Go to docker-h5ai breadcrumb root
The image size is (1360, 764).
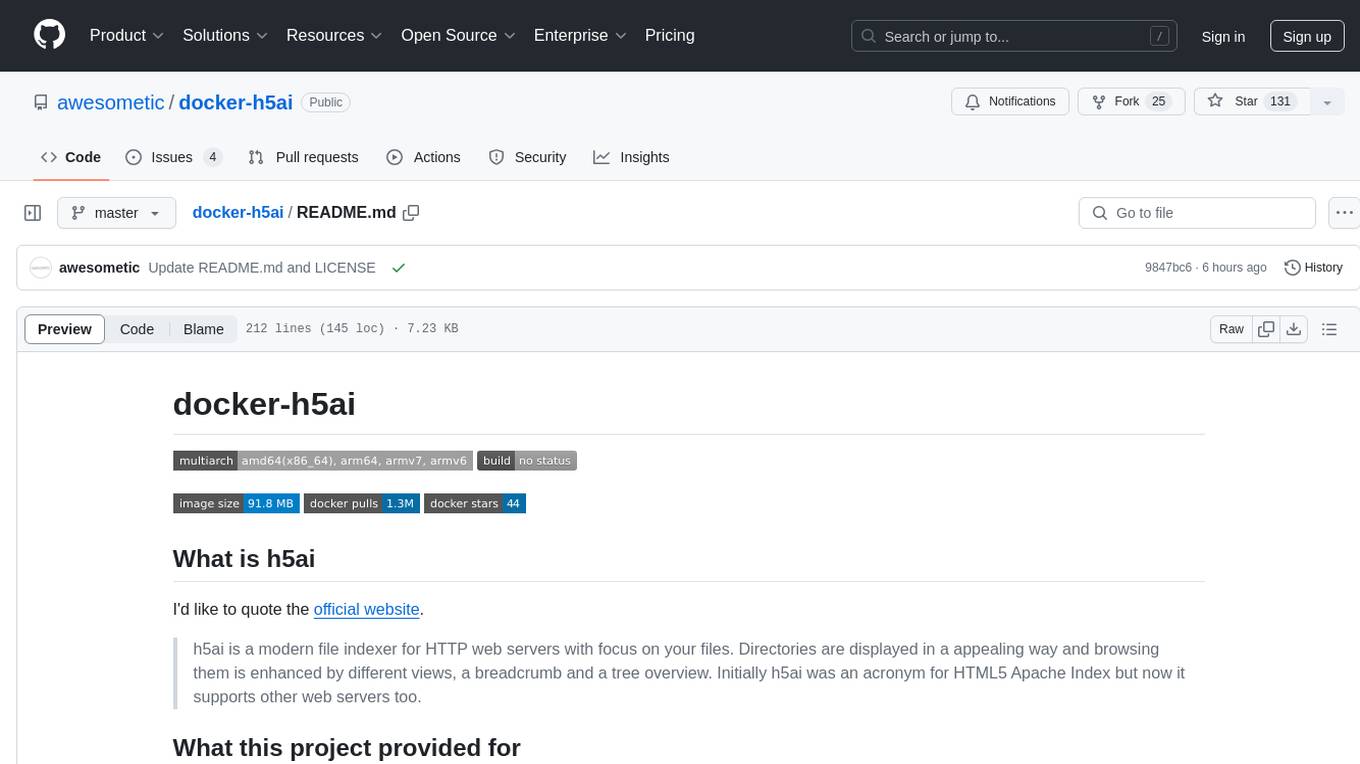point(238,213)
